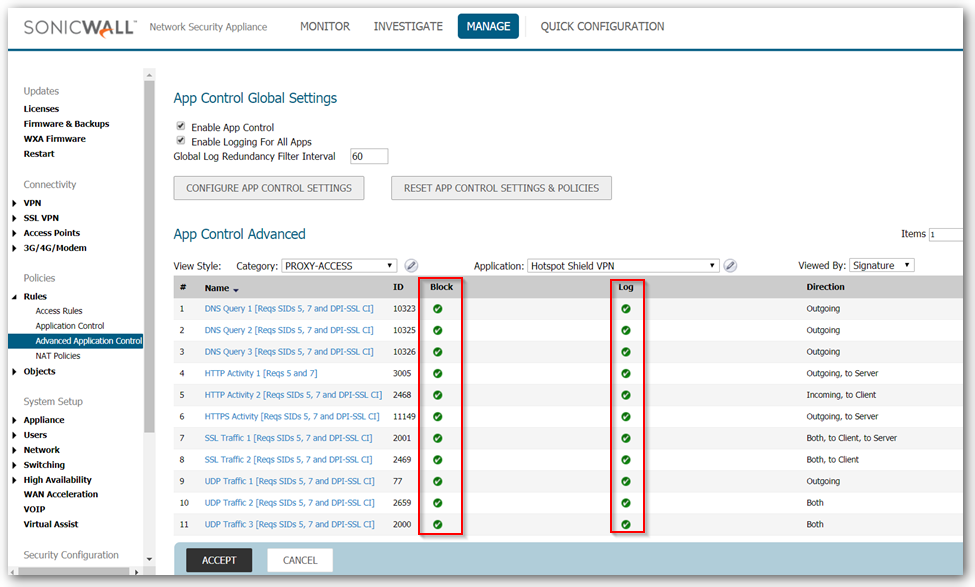Open the HTTPS Activity signature link
Image resolution: width=975 pixels, height=587 pixels.
coord(292,417)
